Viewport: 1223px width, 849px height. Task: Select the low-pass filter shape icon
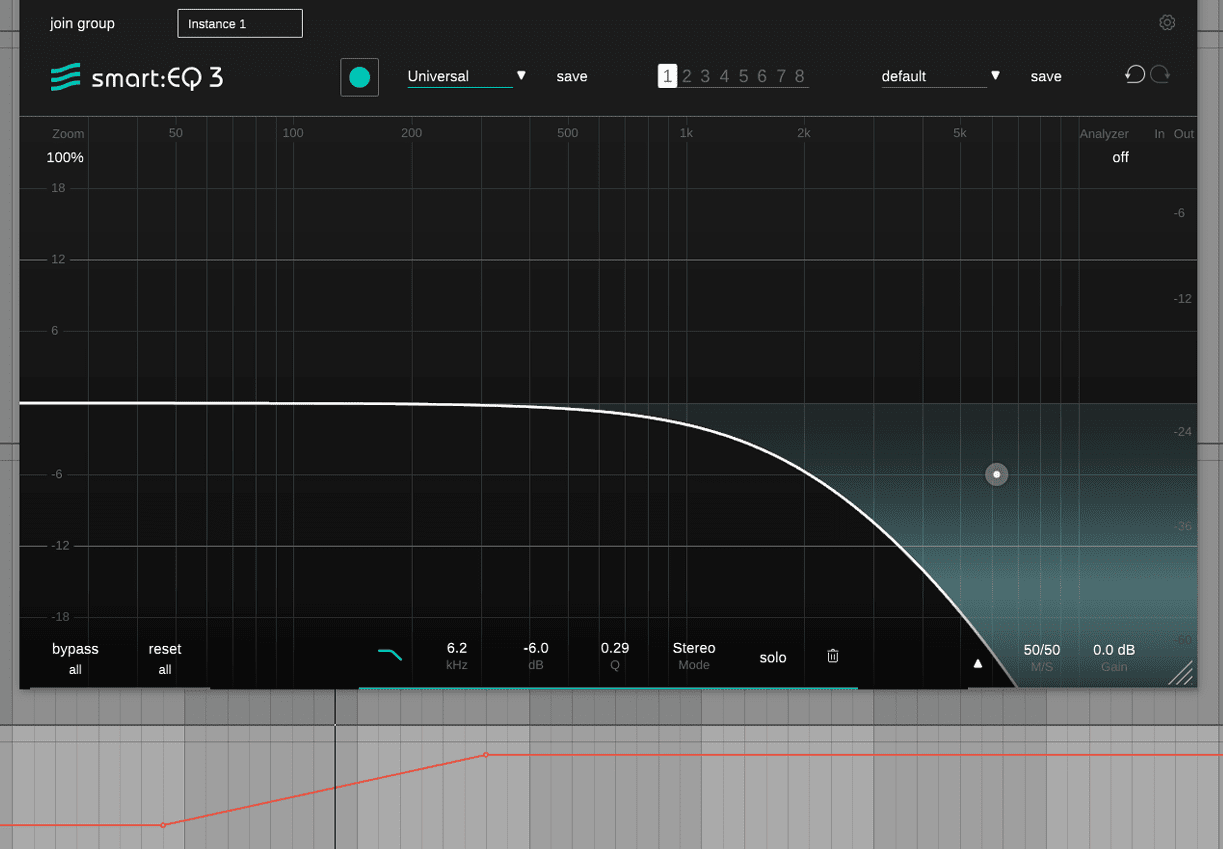click(x=390, y=653)
